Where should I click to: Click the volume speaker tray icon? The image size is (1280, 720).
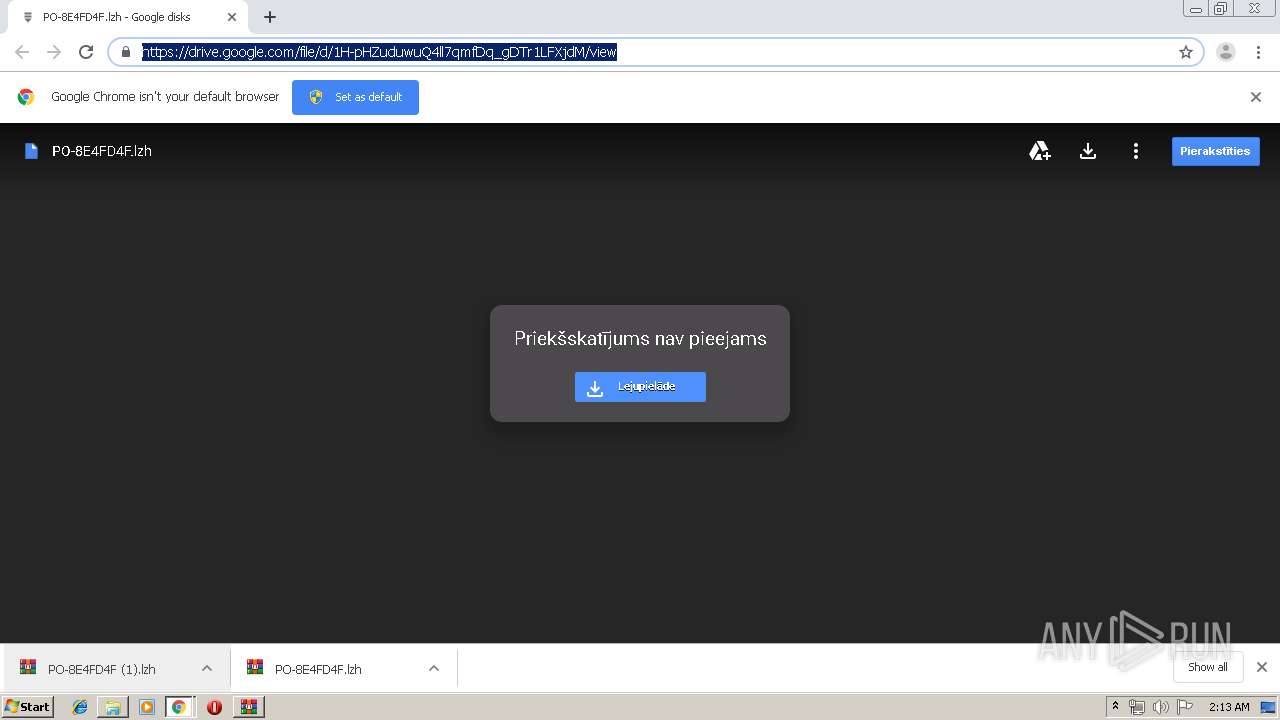pos(1161,707)
